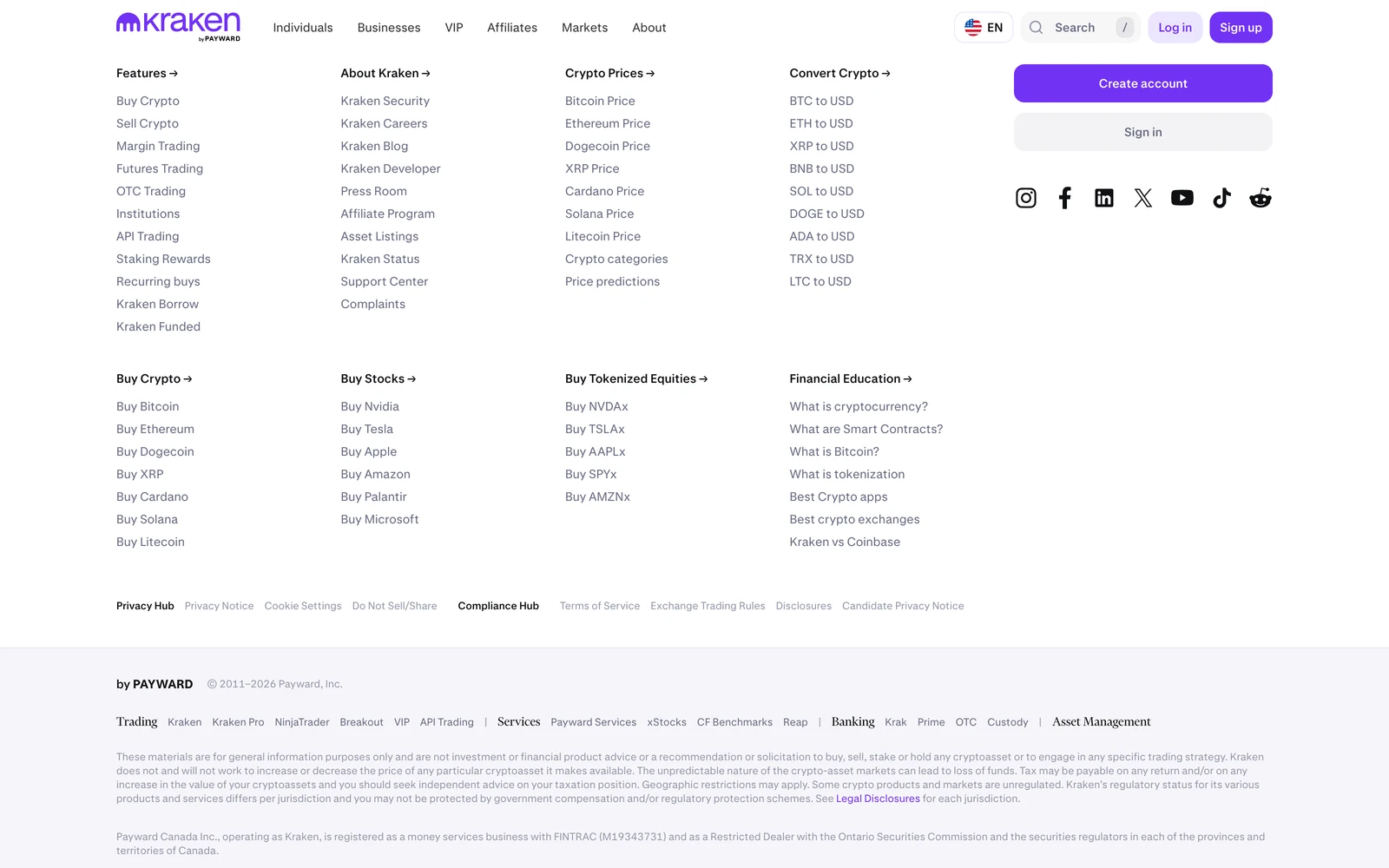Image resolution: width=1389 pixels, height=868 pixels.
Task: Click the Sign in button
Action: tap(1142, 132)
